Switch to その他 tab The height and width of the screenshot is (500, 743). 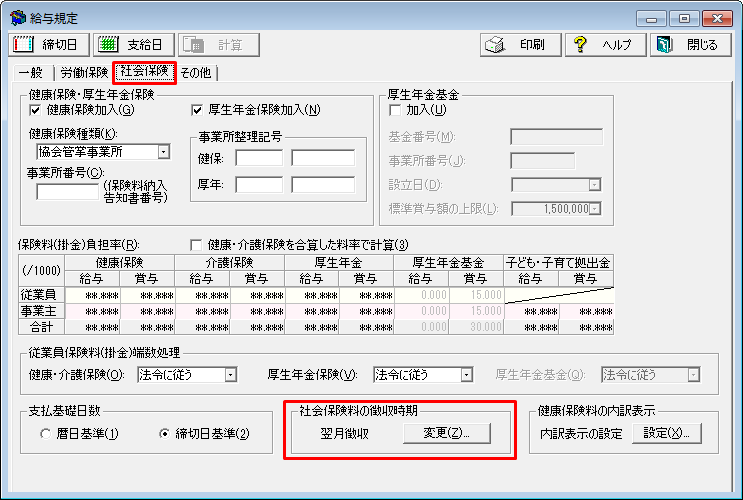pos(198,72)
